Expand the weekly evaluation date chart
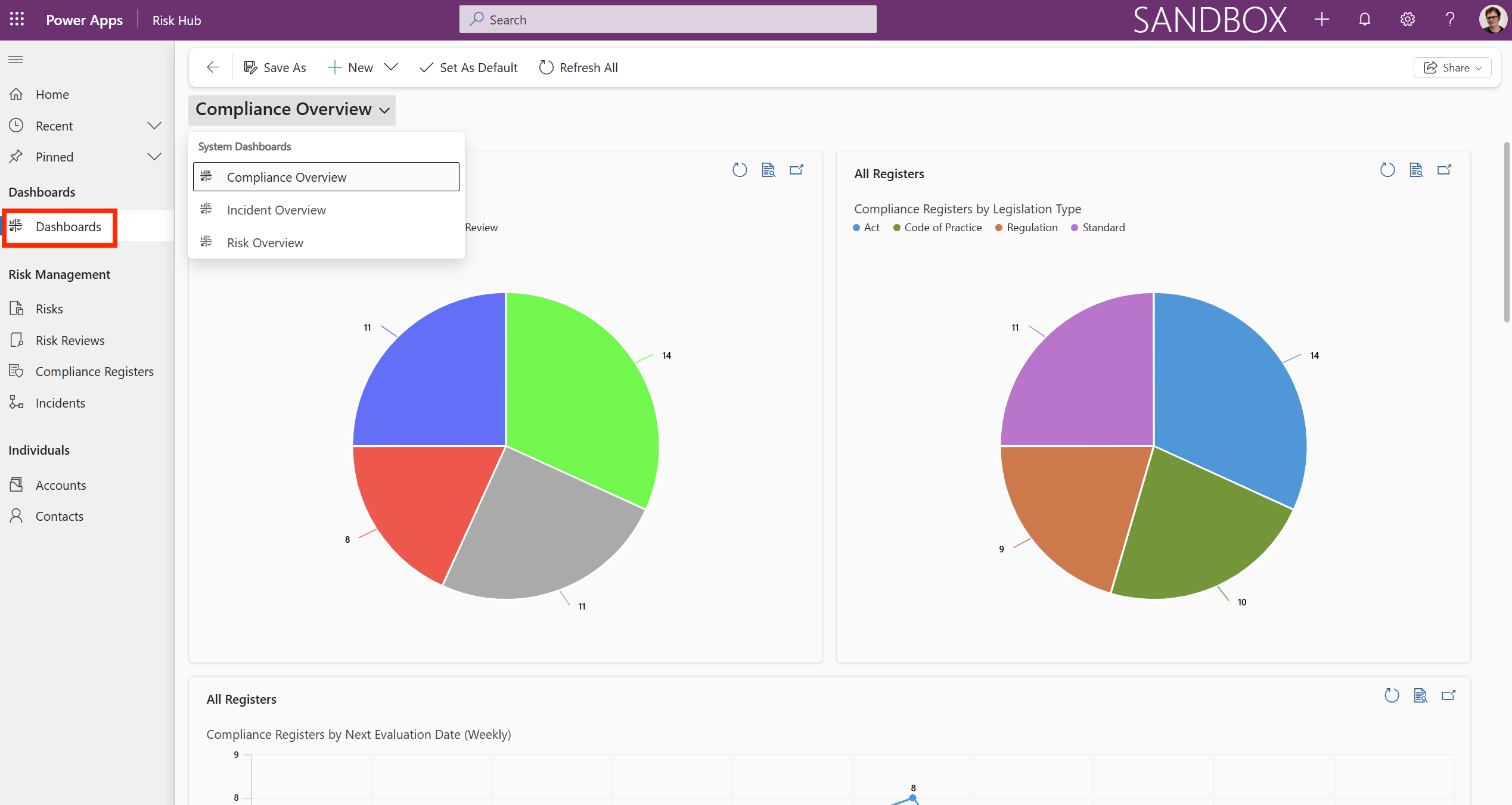 tap(1448, 695)
